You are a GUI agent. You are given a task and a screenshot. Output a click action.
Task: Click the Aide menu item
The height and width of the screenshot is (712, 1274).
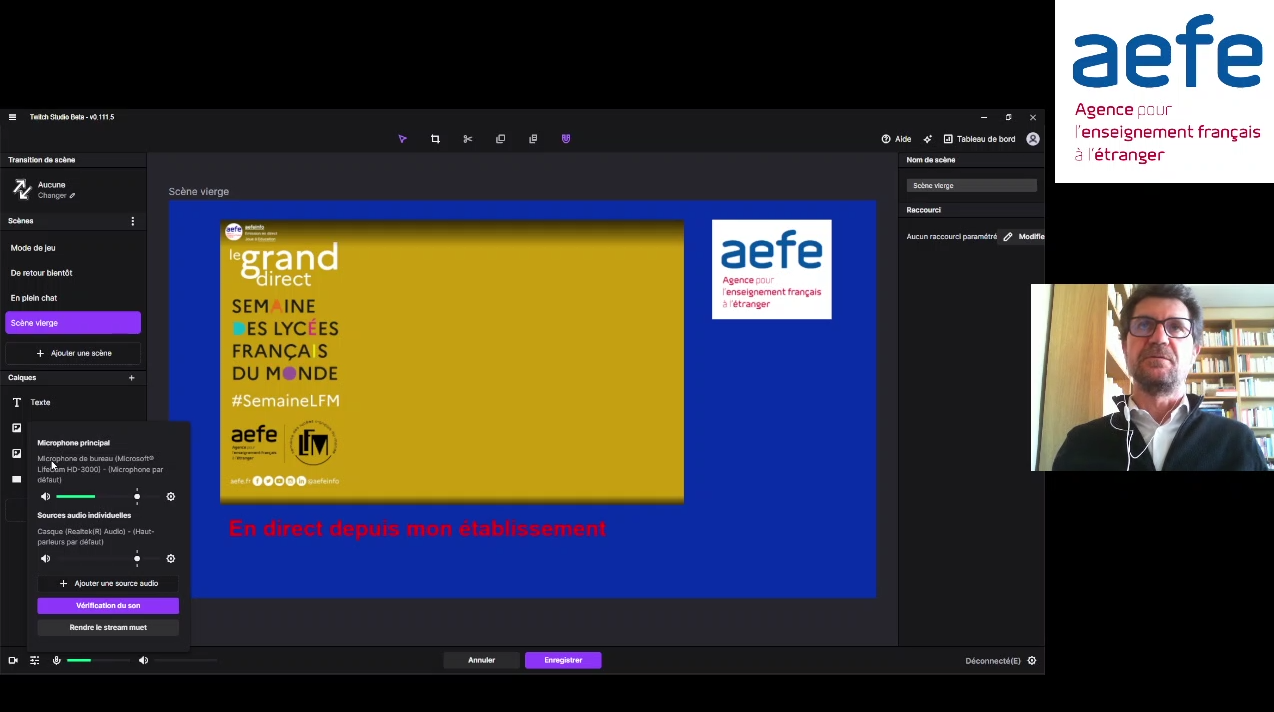[902, 138]
